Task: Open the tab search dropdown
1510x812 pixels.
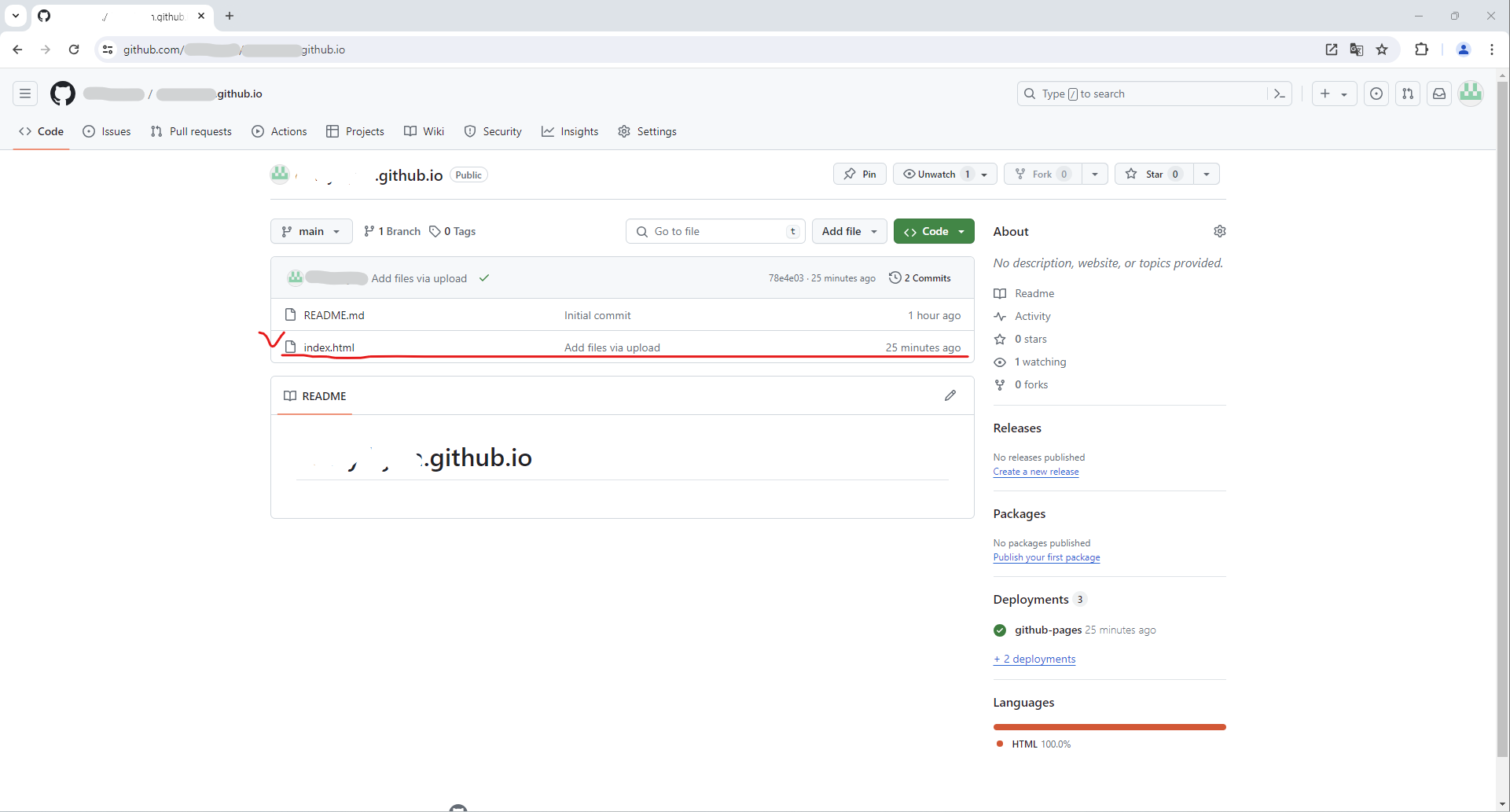Action: [x=16, y=16]
